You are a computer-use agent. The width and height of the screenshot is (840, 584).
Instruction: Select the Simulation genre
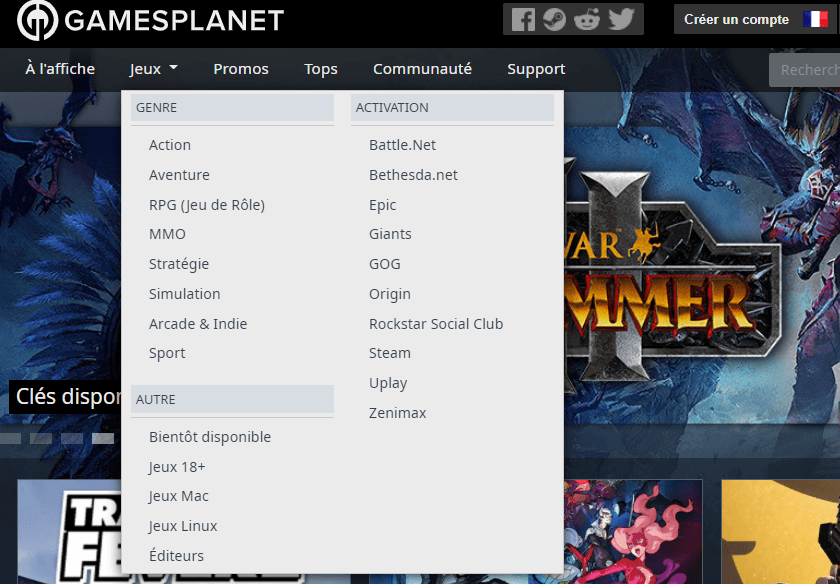coord(184,294)
